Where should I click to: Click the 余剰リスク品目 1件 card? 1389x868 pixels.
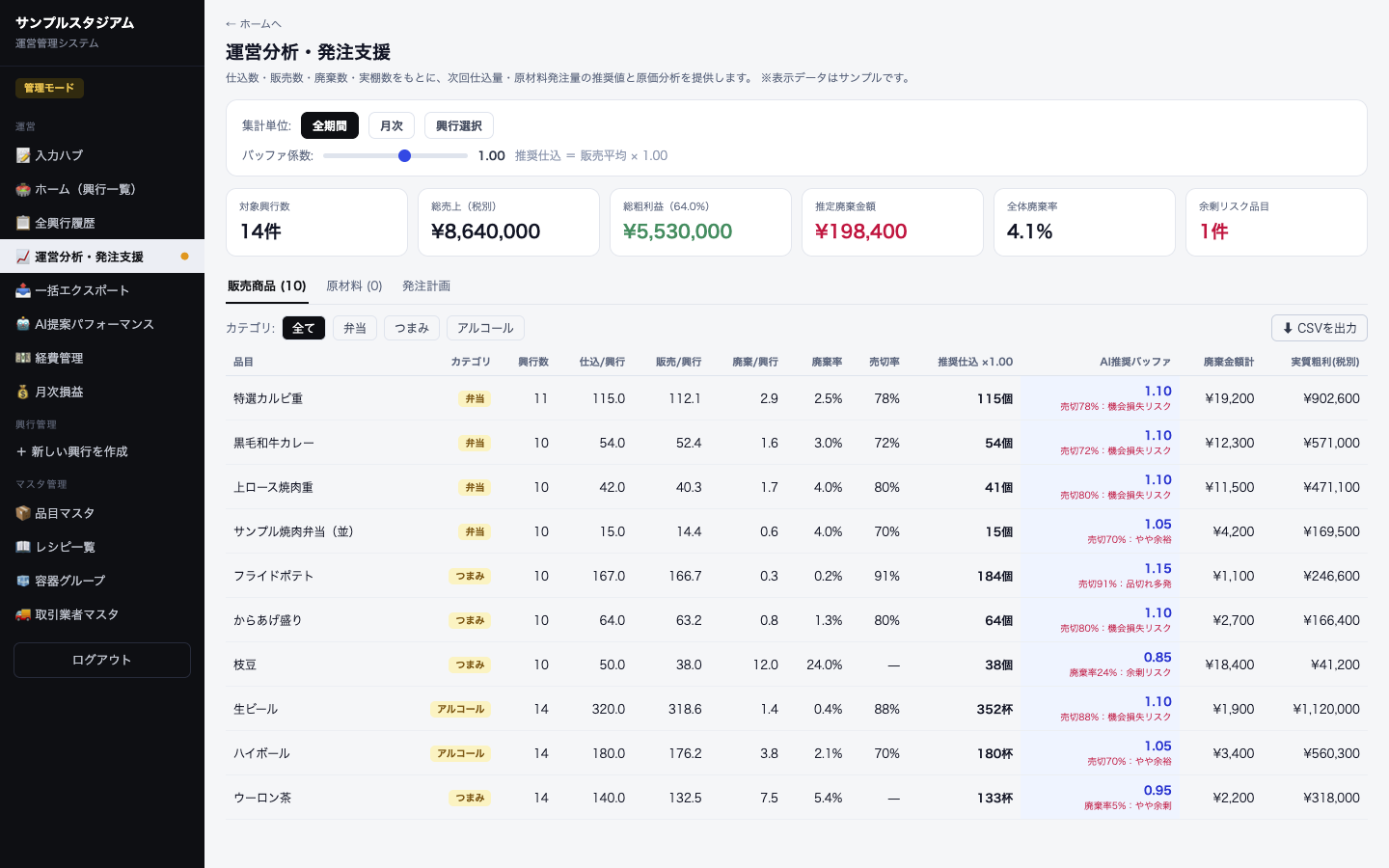(x=1276, y=222)
